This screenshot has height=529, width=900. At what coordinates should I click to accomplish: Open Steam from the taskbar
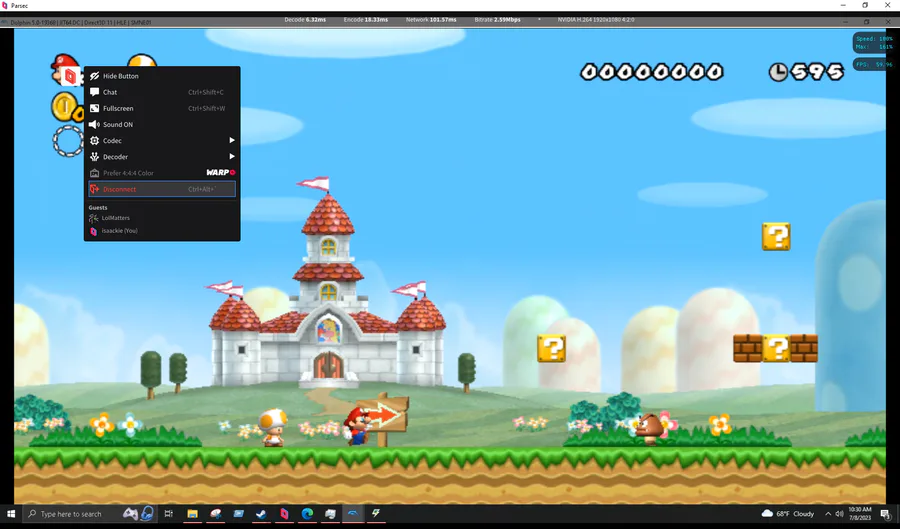pyautogui.click(x=261, y=514)
